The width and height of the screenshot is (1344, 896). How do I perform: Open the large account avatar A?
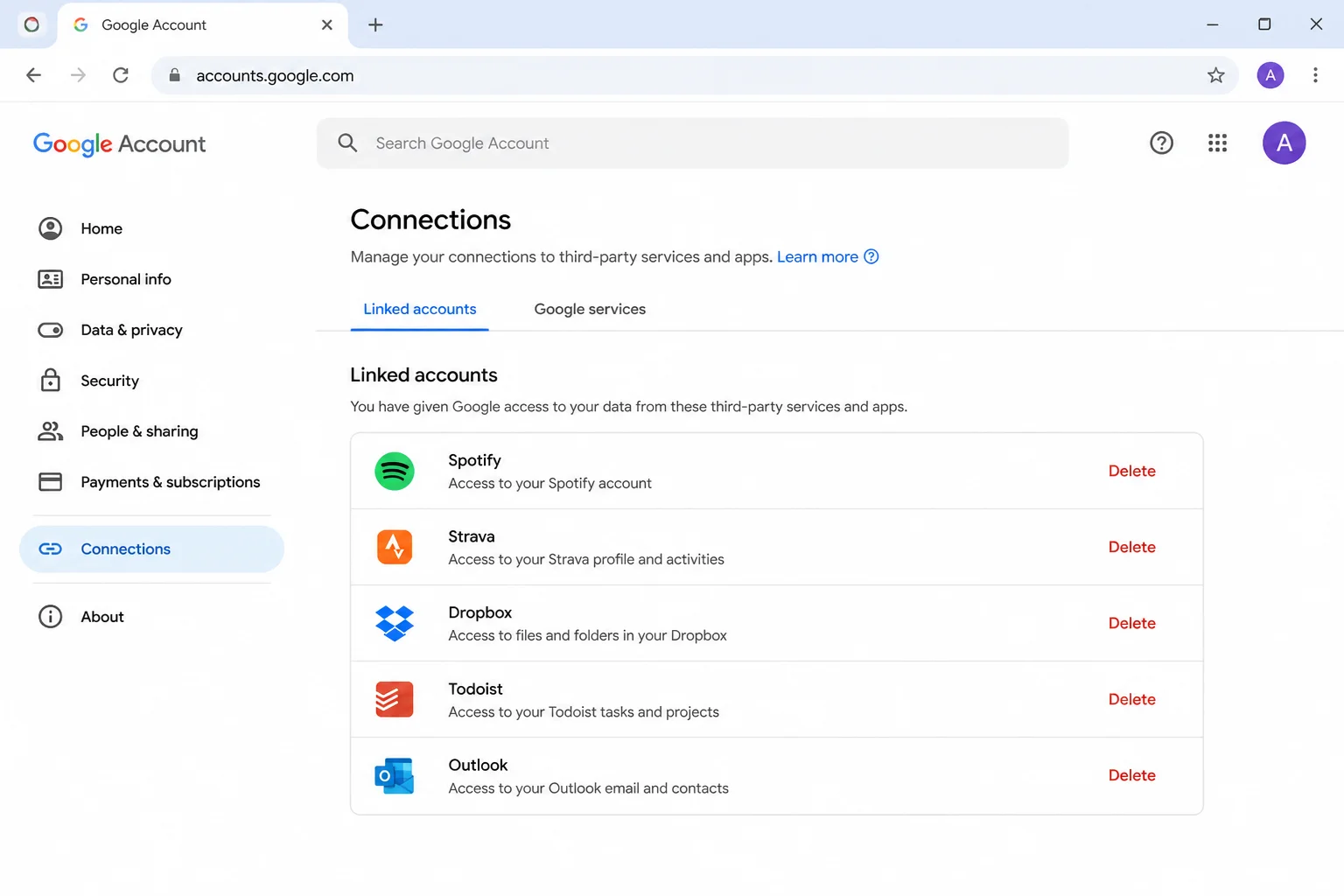[x=1284, y=143]
